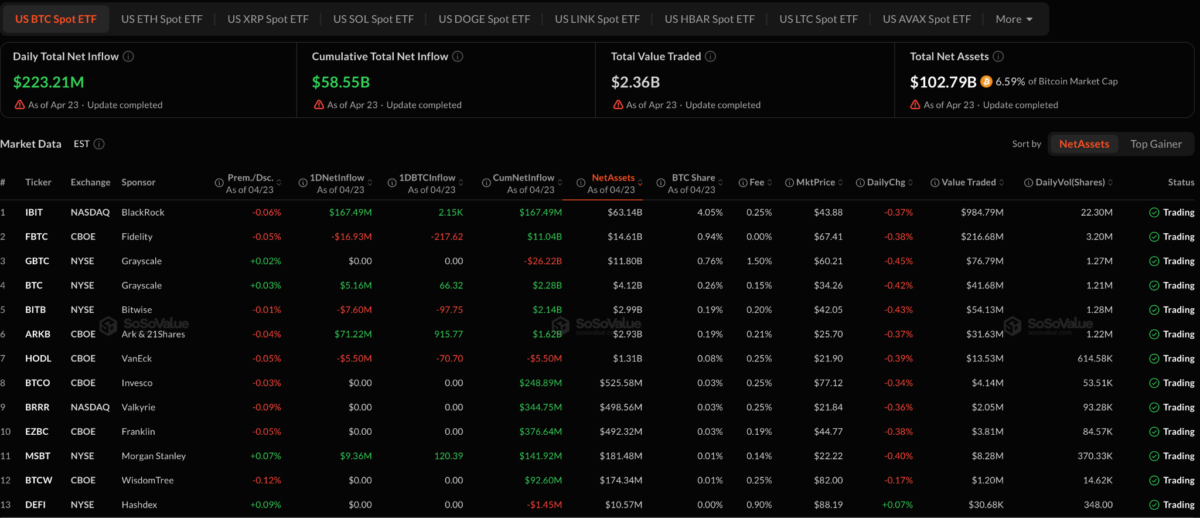Click the info icon beside EST

pos(99,144)
